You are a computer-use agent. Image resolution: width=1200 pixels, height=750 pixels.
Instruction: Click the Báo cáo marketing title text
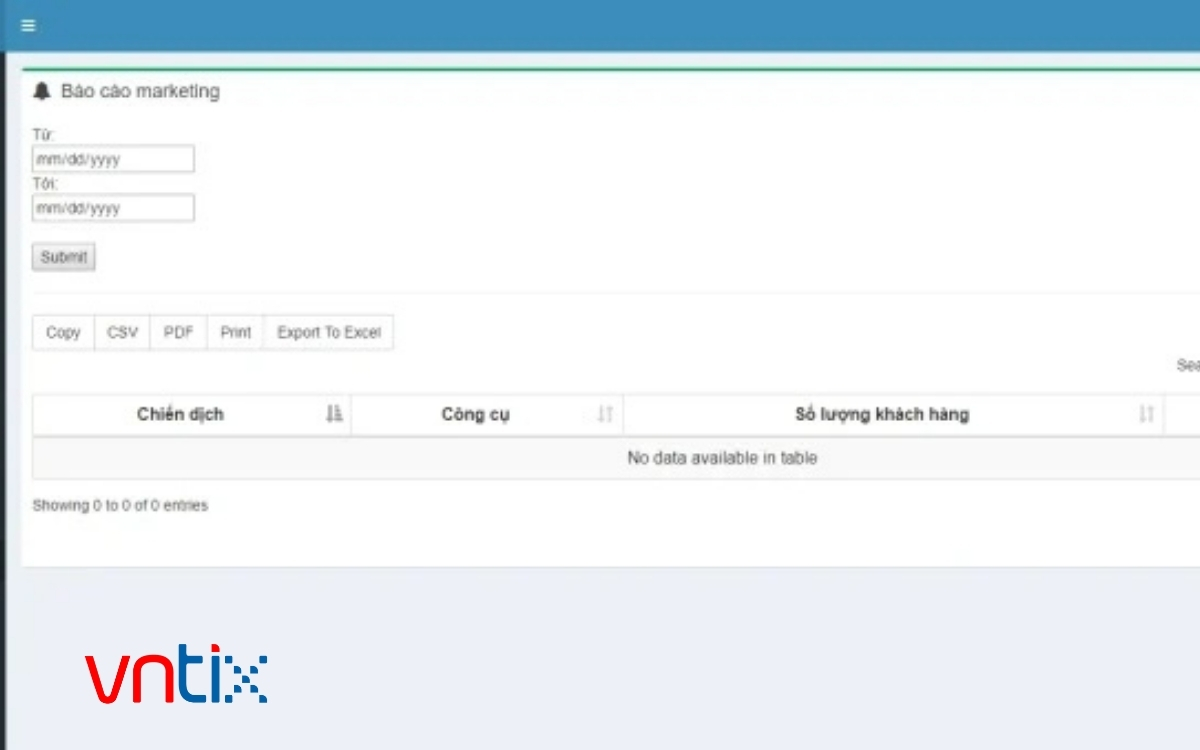click(x=140, y=92)
